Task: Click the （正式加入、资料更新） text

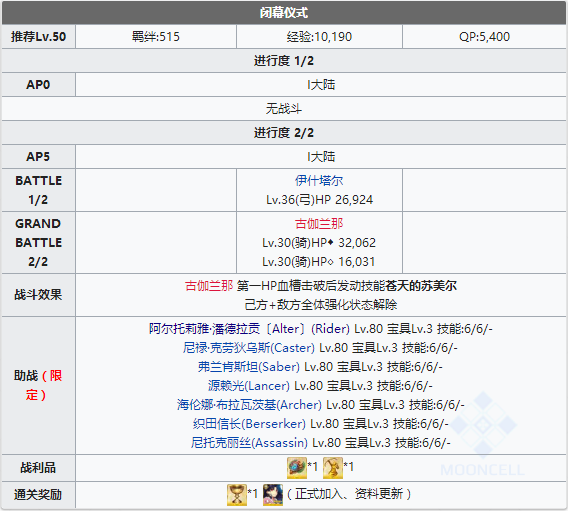Action: (348, 494)
